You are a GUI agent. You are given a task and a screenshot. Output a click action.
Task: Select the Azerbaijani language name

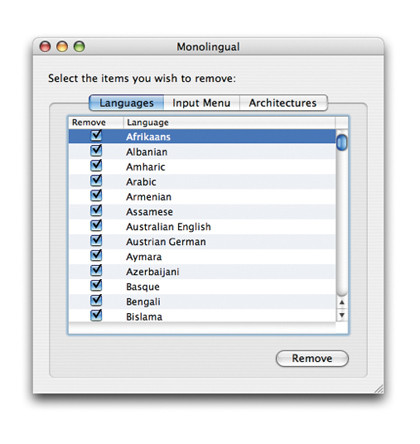tap(153, 272)
